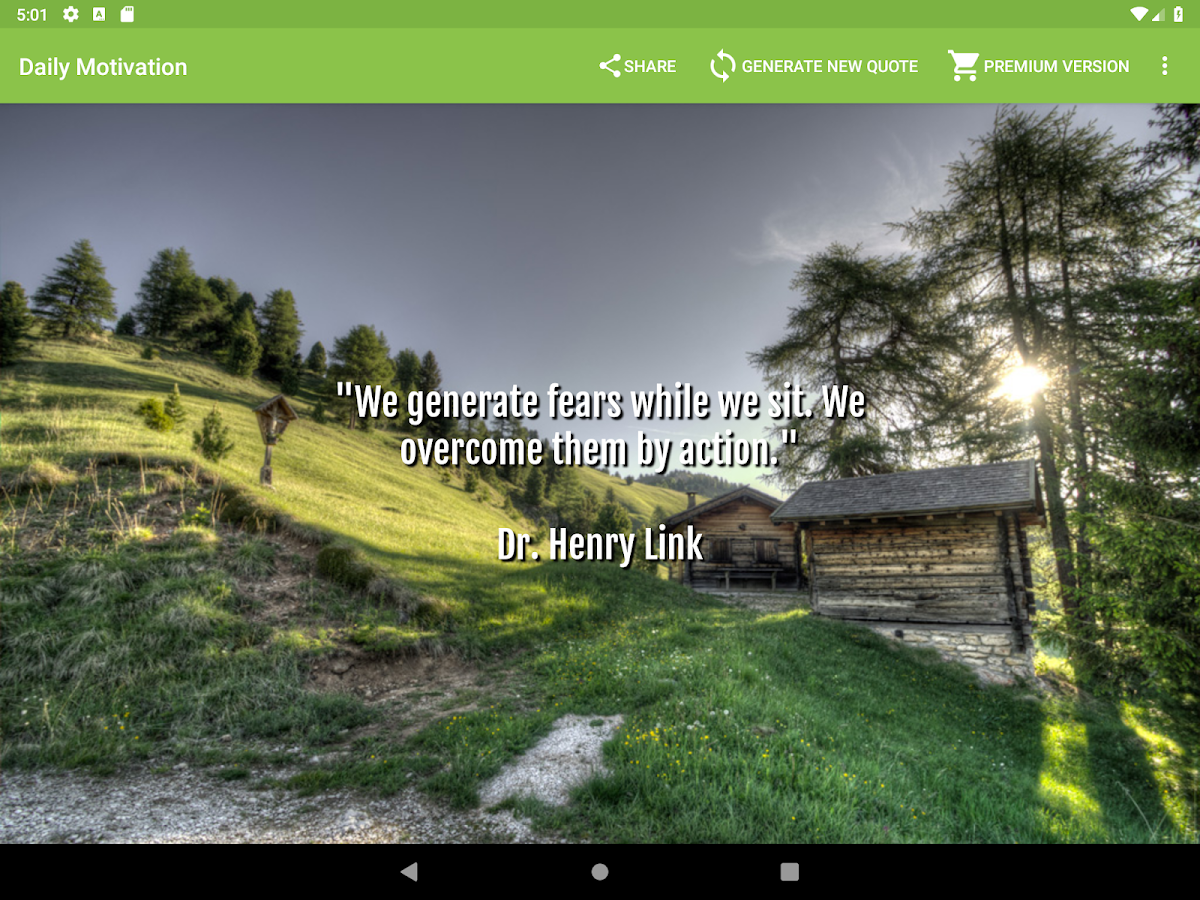Image resolution: width=1200 pixels, height=900 pixels.
Task: Tap the 5:01 clock in the status bar
Action: (x=32, y=15)
